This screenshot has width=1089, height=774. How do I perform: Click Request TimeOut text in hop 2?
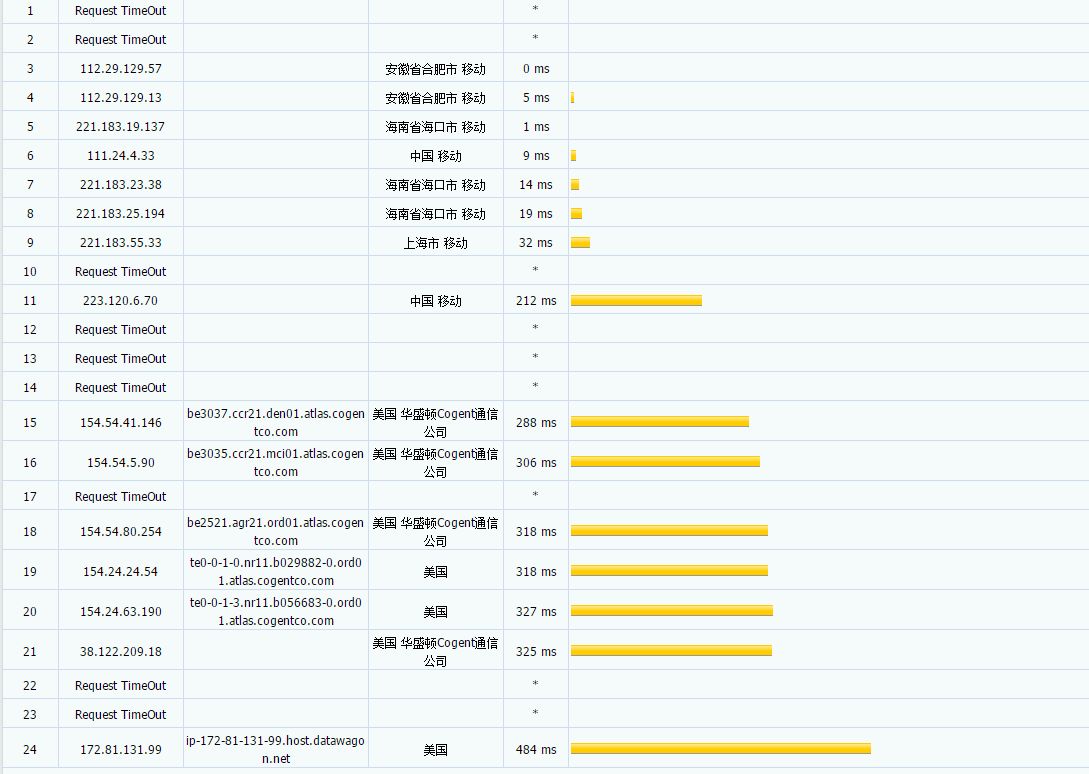pyautogui.click(x=121, y=40)
